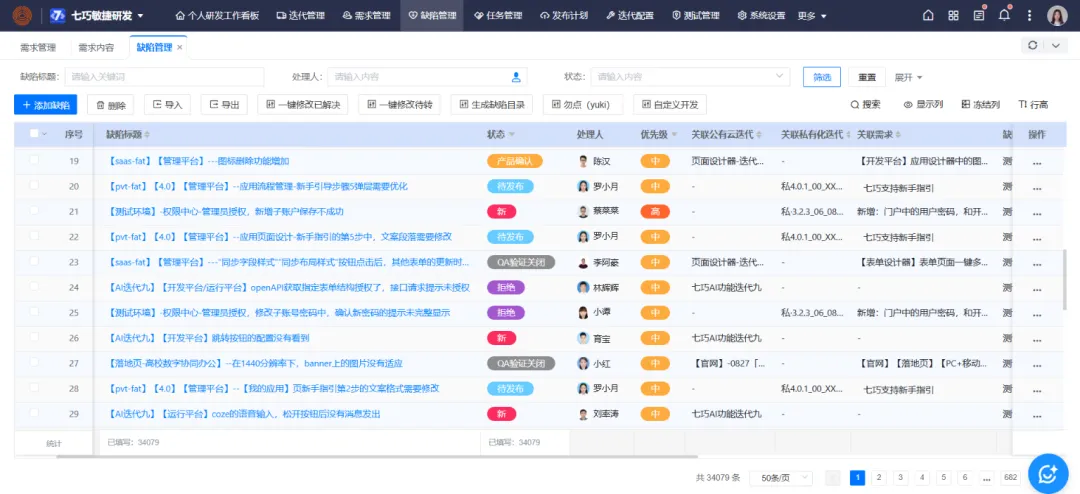Screen dimensions: 1080x494
Task: Expand the 50条/页 page size dropdown
Action: tap(779, 478)
